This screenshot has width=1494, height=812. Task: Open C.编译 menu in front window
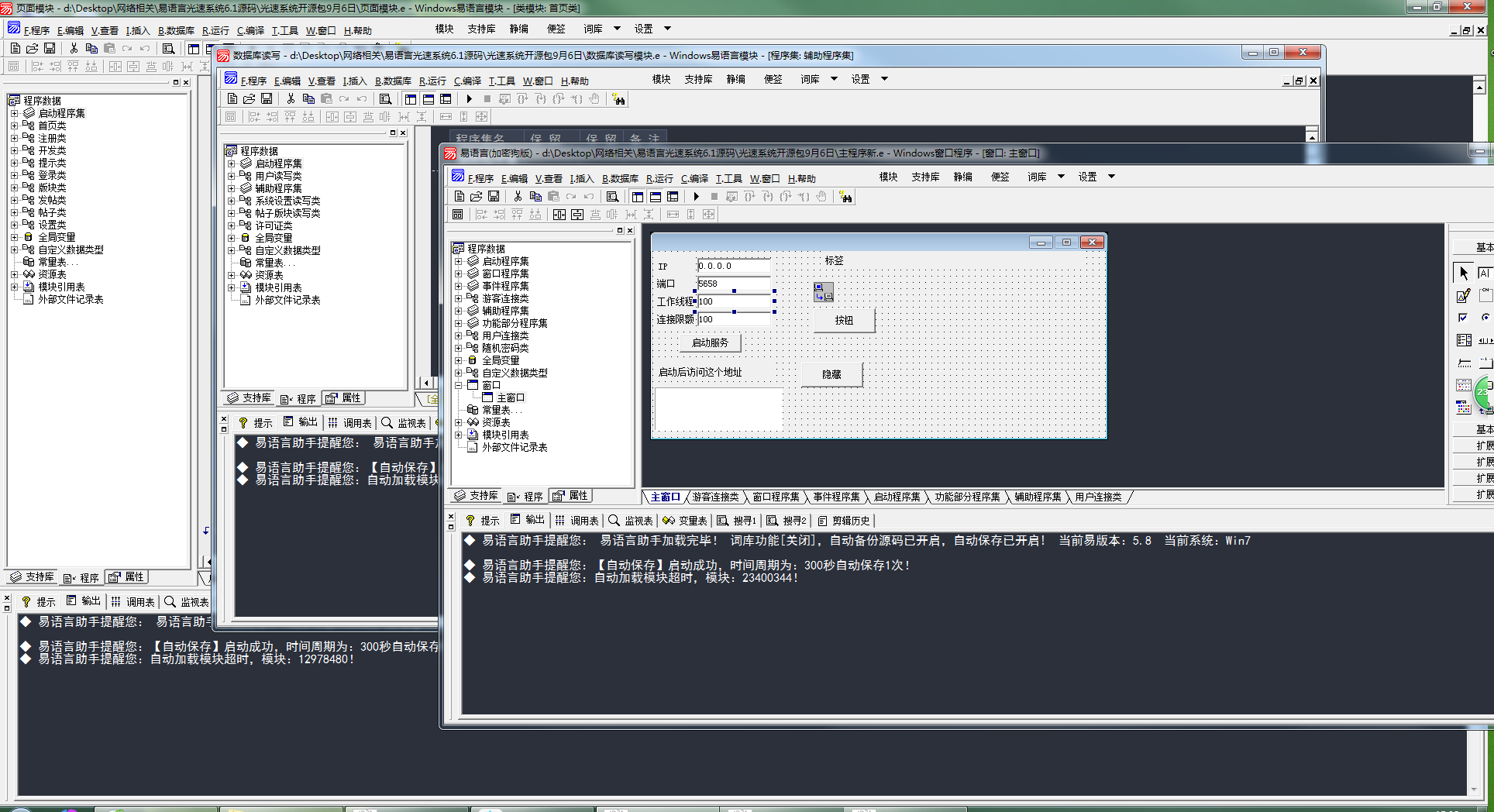(694, 178)
